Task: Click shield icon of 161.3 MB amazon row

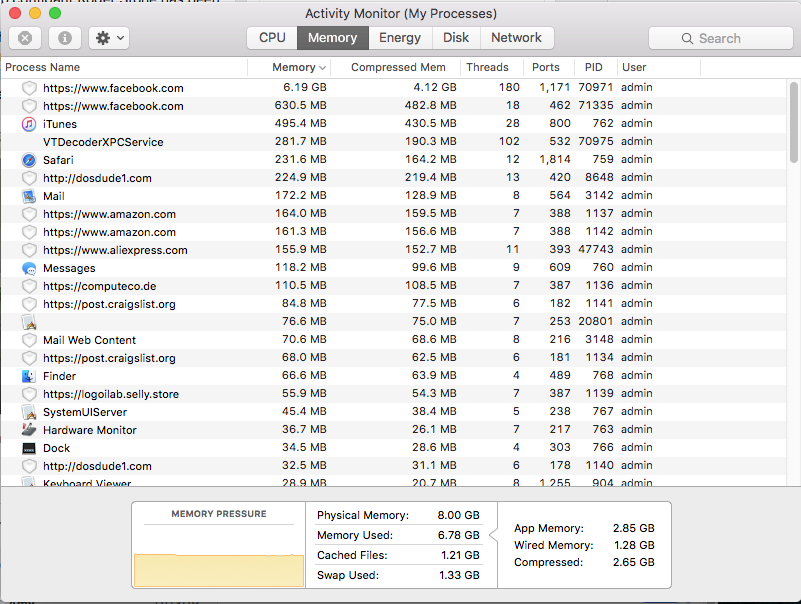Action: point(29,232)
